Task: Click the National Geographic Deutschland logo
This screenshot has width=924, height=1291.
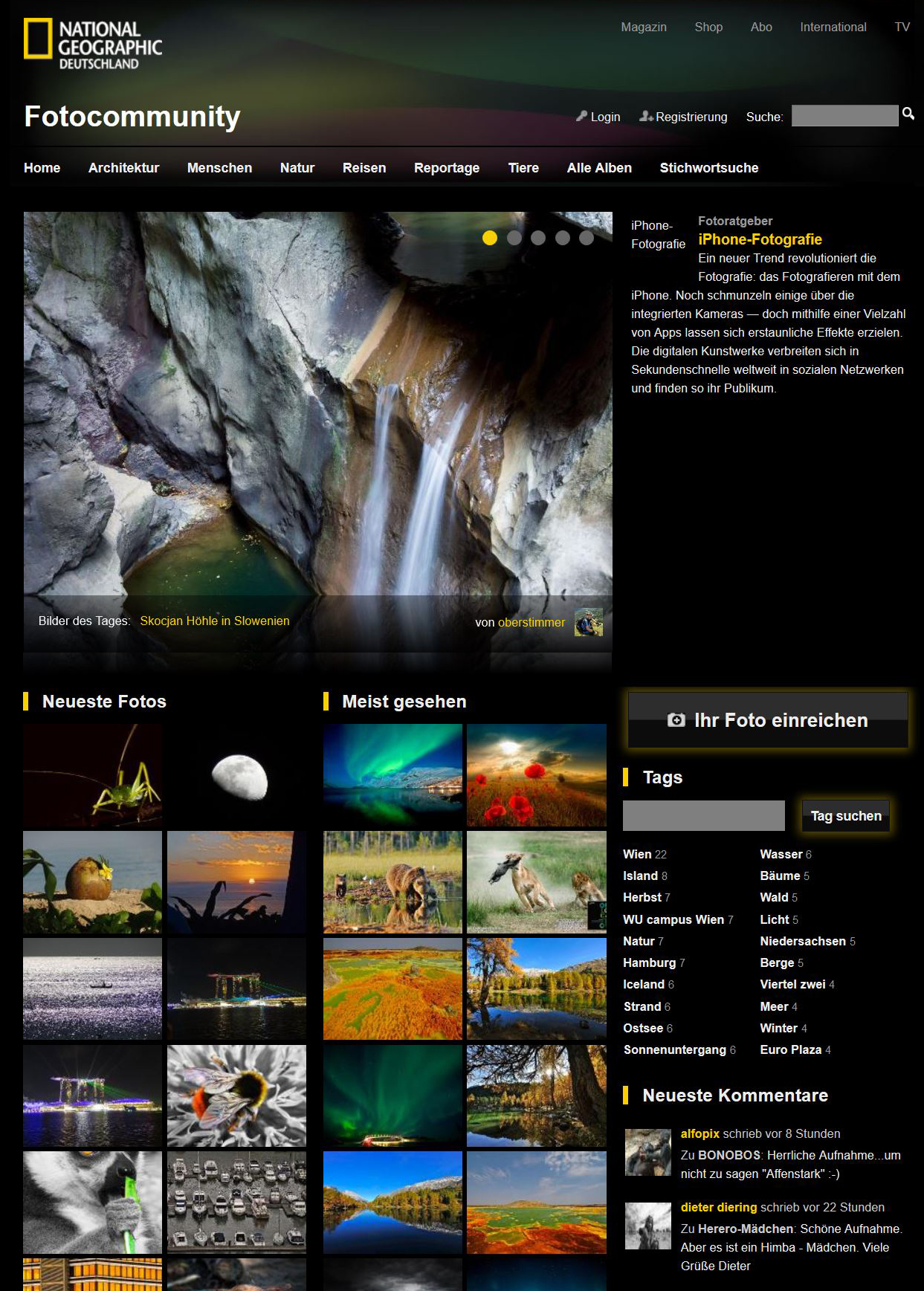Action: point(93,44)
